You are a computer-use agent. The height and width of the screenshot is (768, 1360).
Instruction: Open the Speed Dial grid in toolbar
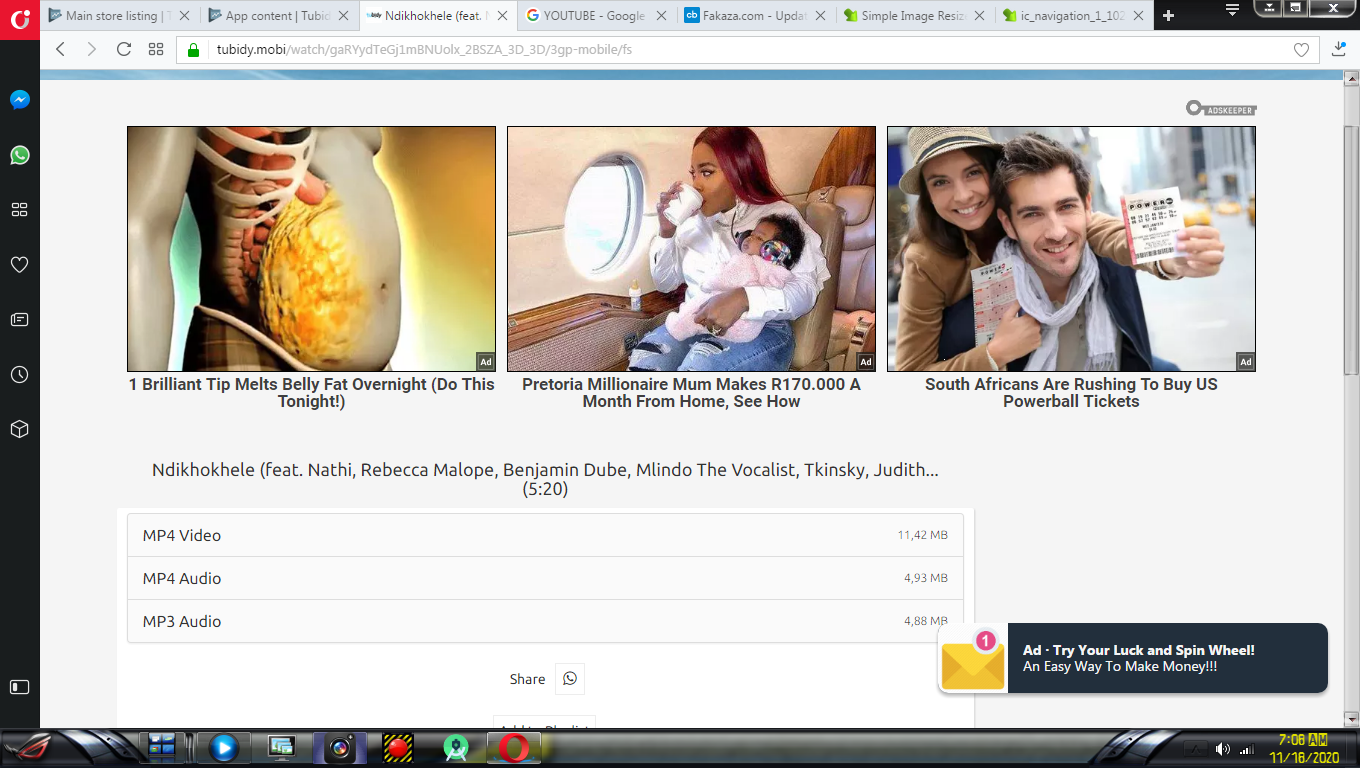[x=156, y=49]
